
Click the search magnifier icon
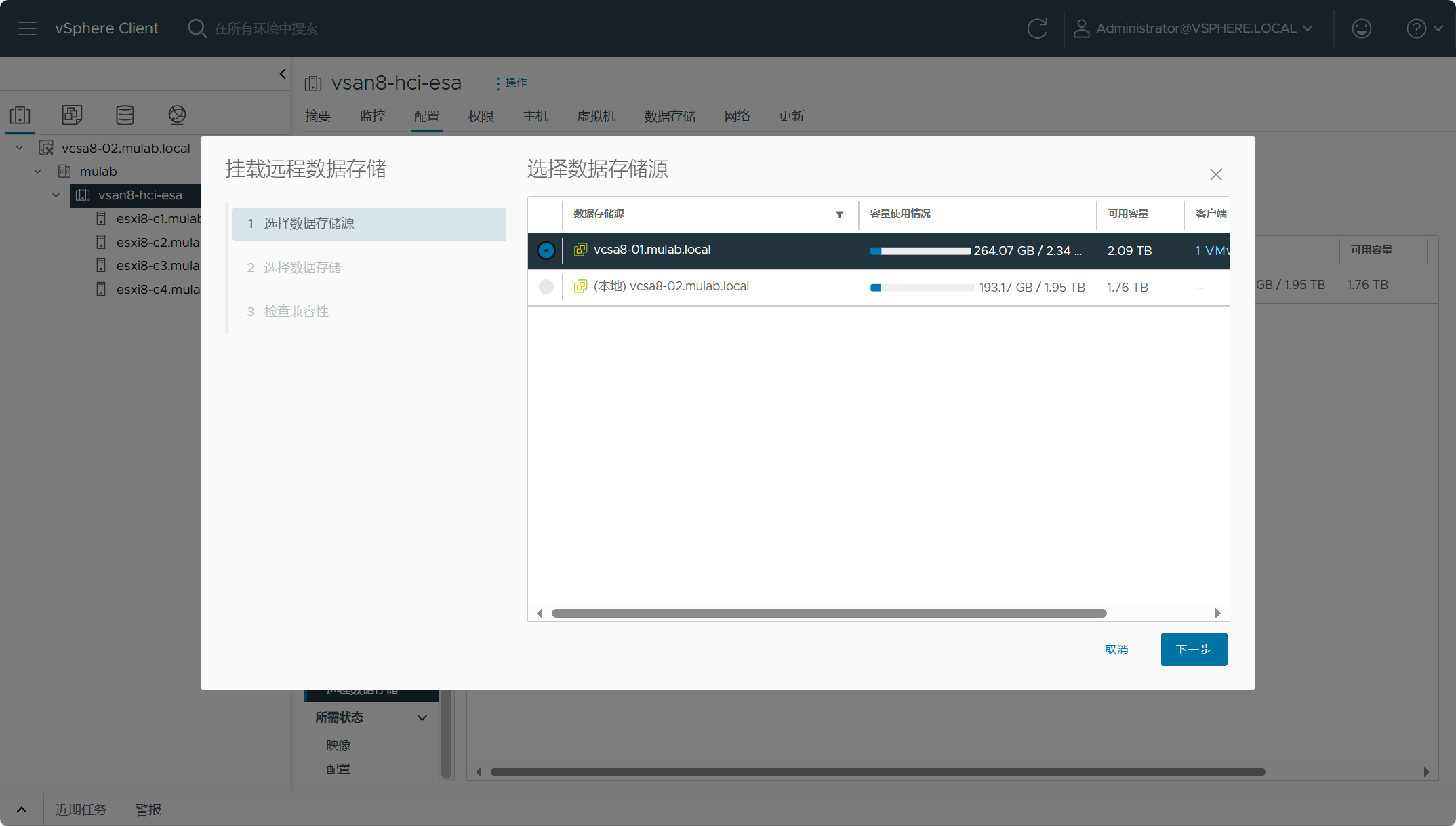pyautogui.click(x=197, y=28)
